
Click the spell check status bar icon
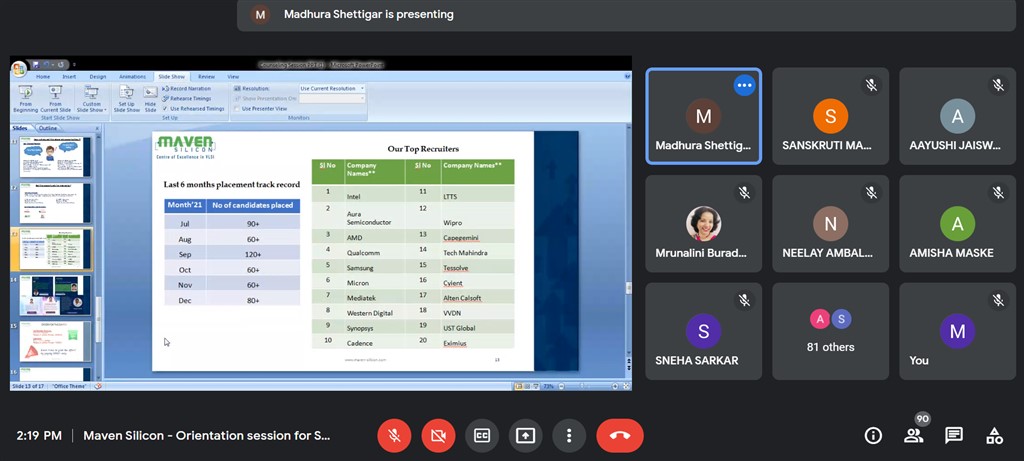[98, 387]
